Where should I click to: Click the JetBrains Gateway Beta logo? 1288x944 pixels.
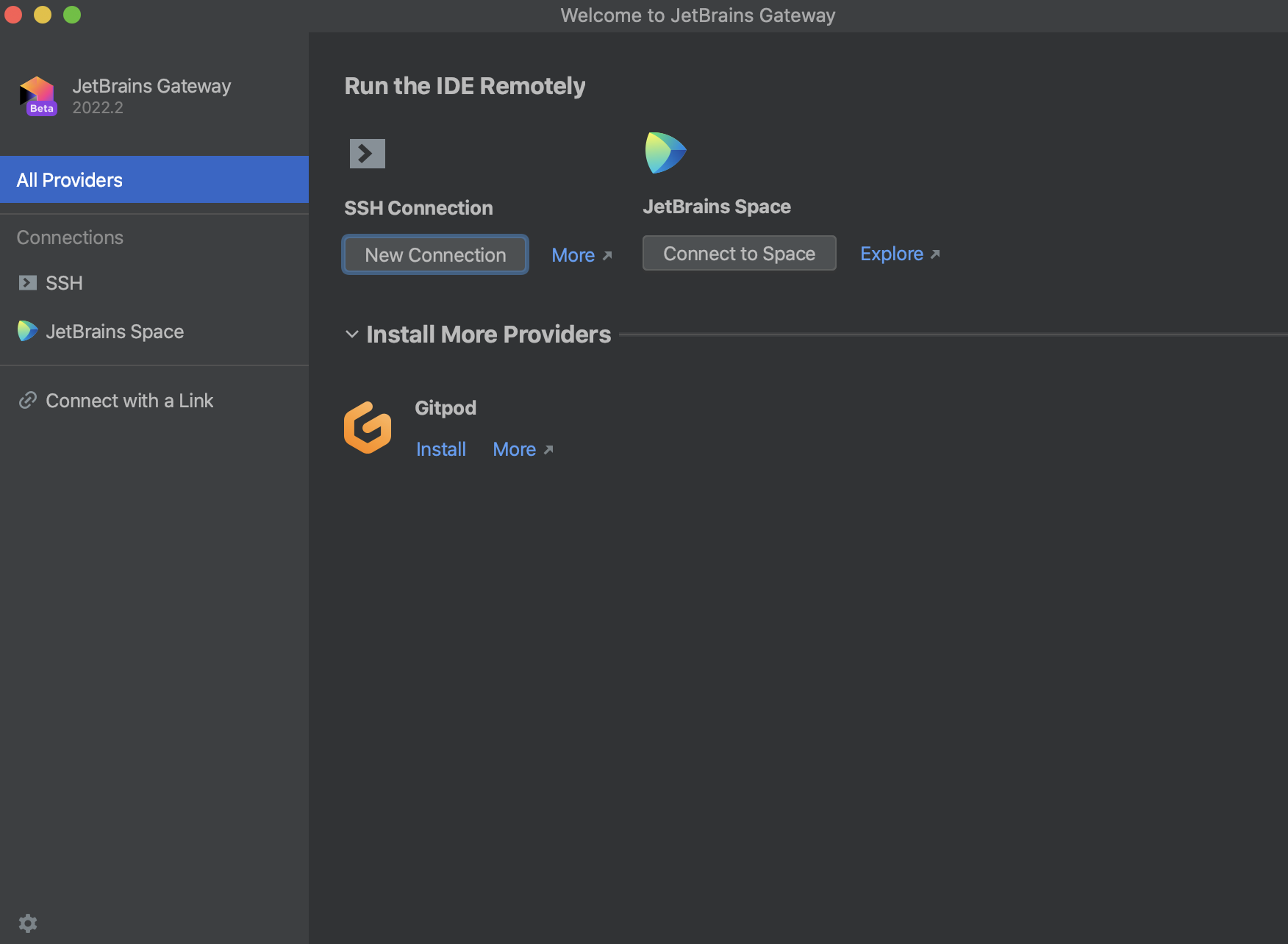click(37, 96)
